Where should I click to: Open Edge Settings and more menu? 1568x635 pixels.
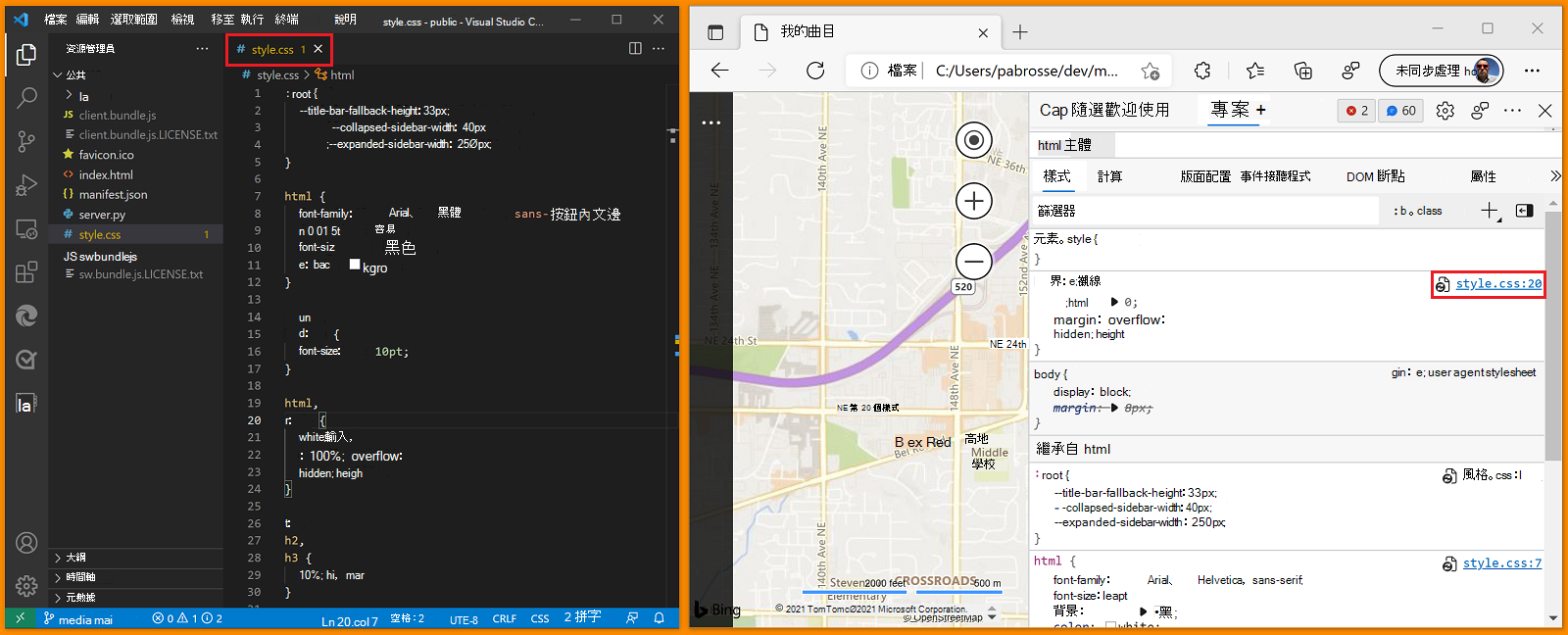pos(1532,71)
